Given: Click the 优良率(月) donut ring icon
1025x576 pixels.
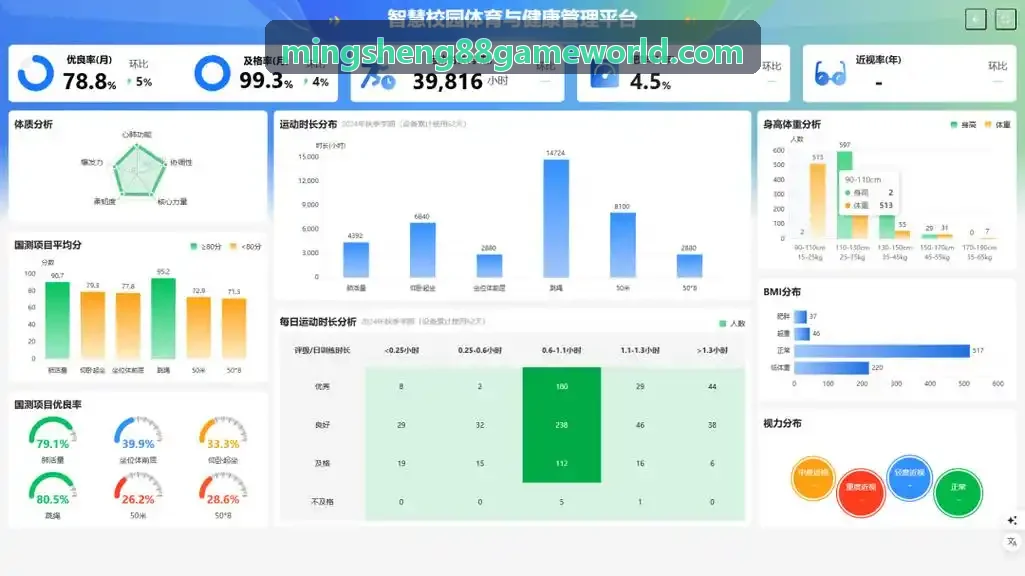Looking at the screenshot, I should pos(36,73).
